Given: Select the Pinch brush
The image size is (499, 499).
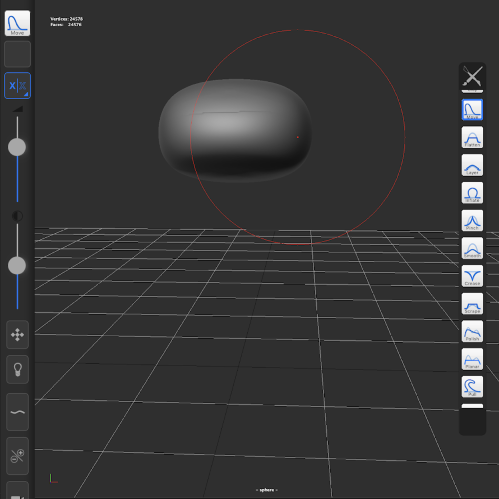Looking at the screenshot, I should pyautogui.click(x=472, y=220).
